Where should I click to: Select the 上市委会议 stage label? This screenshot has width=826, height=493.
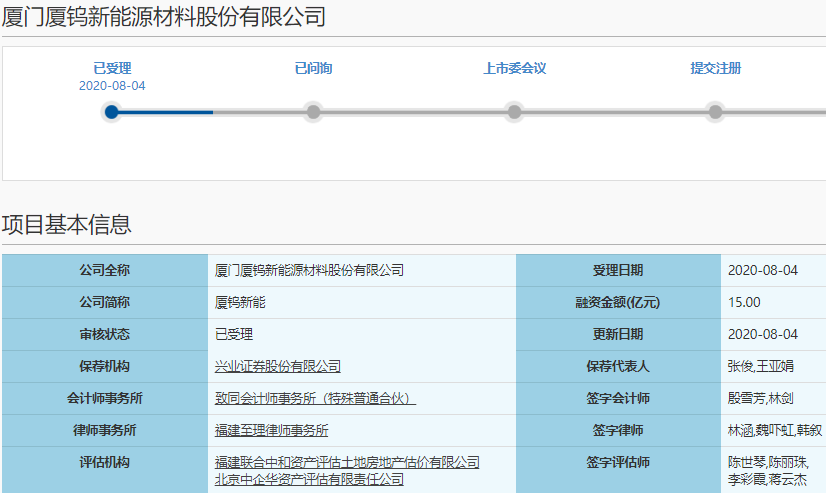click(514, 69)
